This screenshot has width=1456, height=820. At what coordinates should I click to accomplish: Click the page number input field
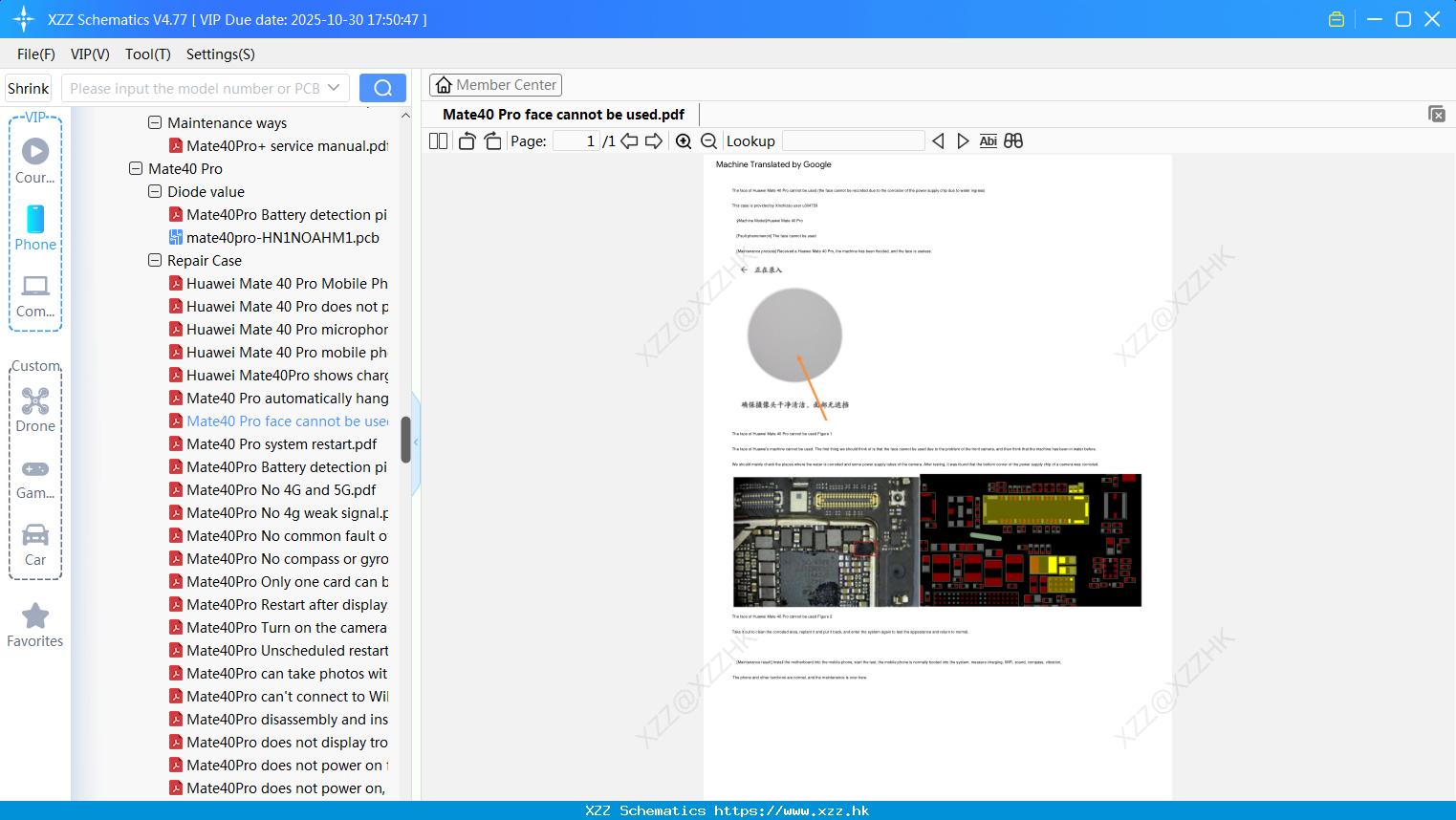point(576,141)
